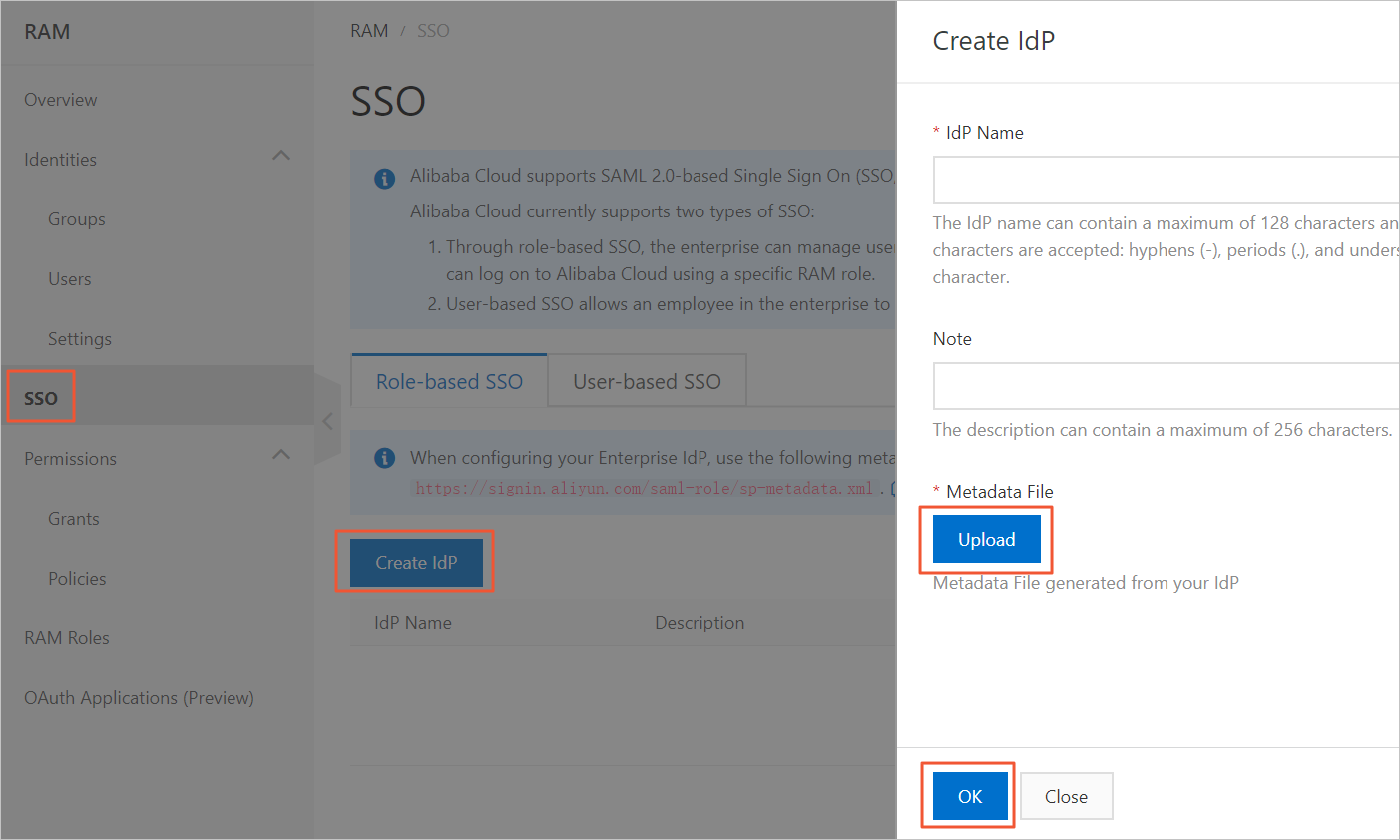Screen dimensions: 1400x840
Task: Open the sp-metadata.xml URL link
Action: [x=645, y=489]
